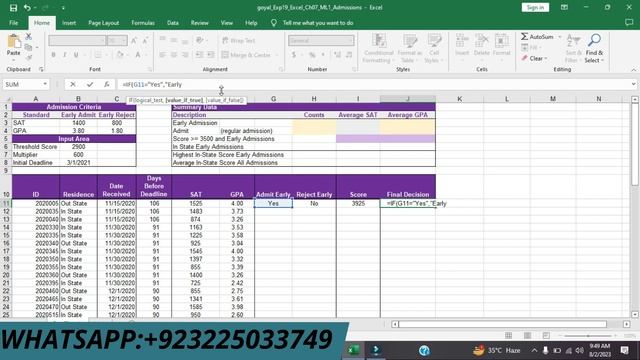
Task: Open Conditional Formatting menu
Action: [379, 49]
